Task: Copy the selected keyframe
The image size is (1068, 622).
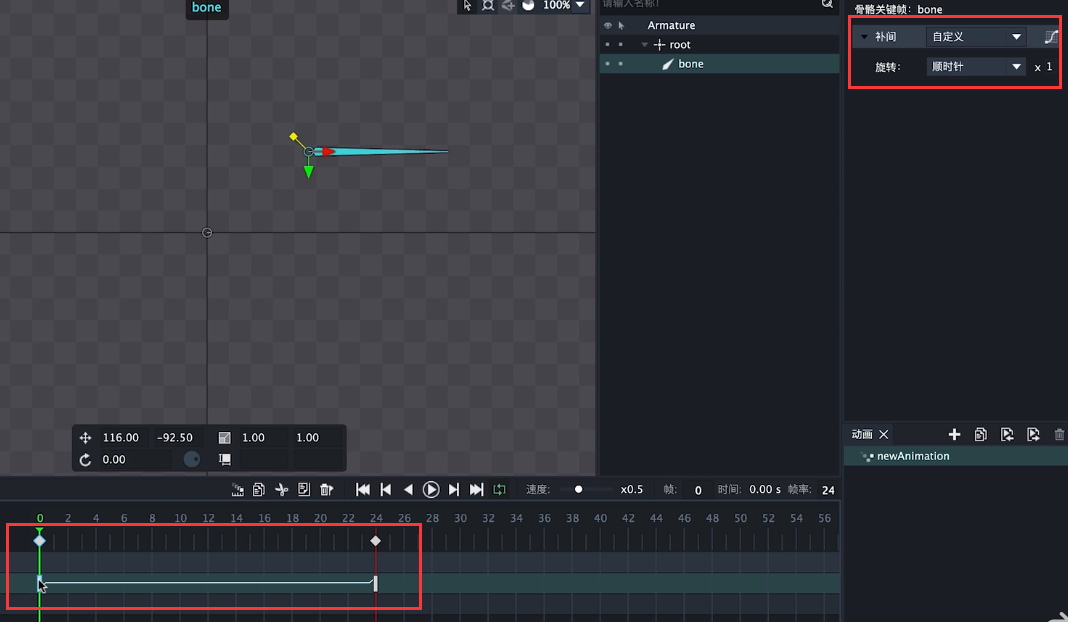Action: [259, 489]
